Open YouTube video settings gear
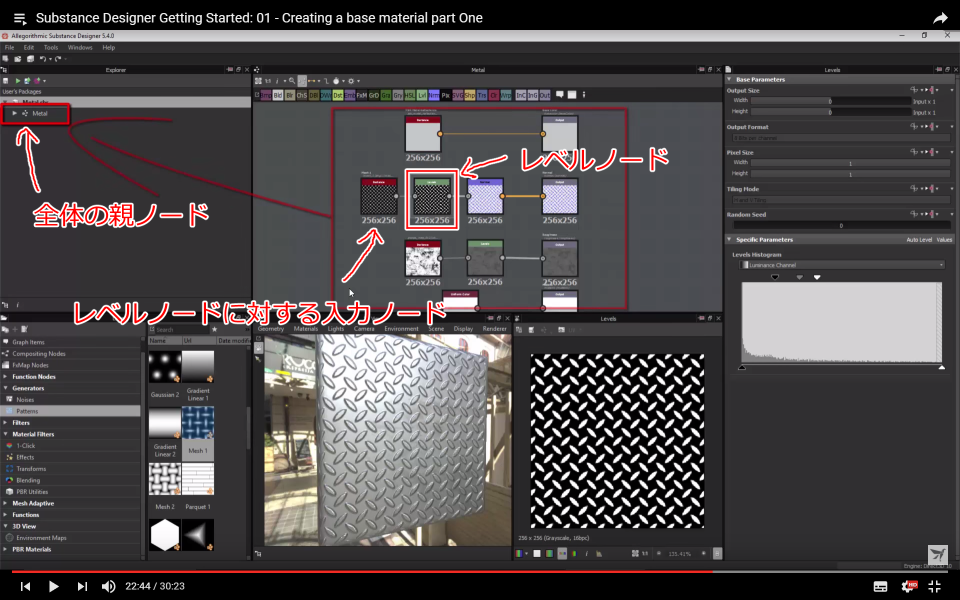 (x=909, y=586)
